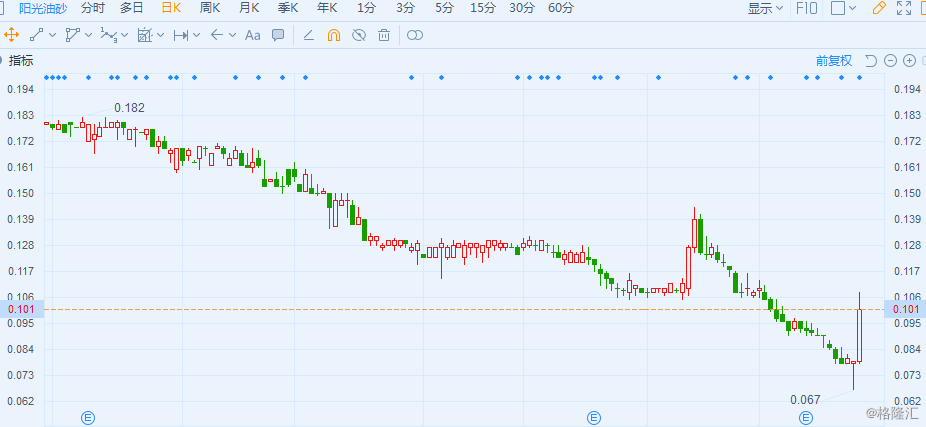
Task: Toggle hide drawings eye icon
Action: [358, 35]
